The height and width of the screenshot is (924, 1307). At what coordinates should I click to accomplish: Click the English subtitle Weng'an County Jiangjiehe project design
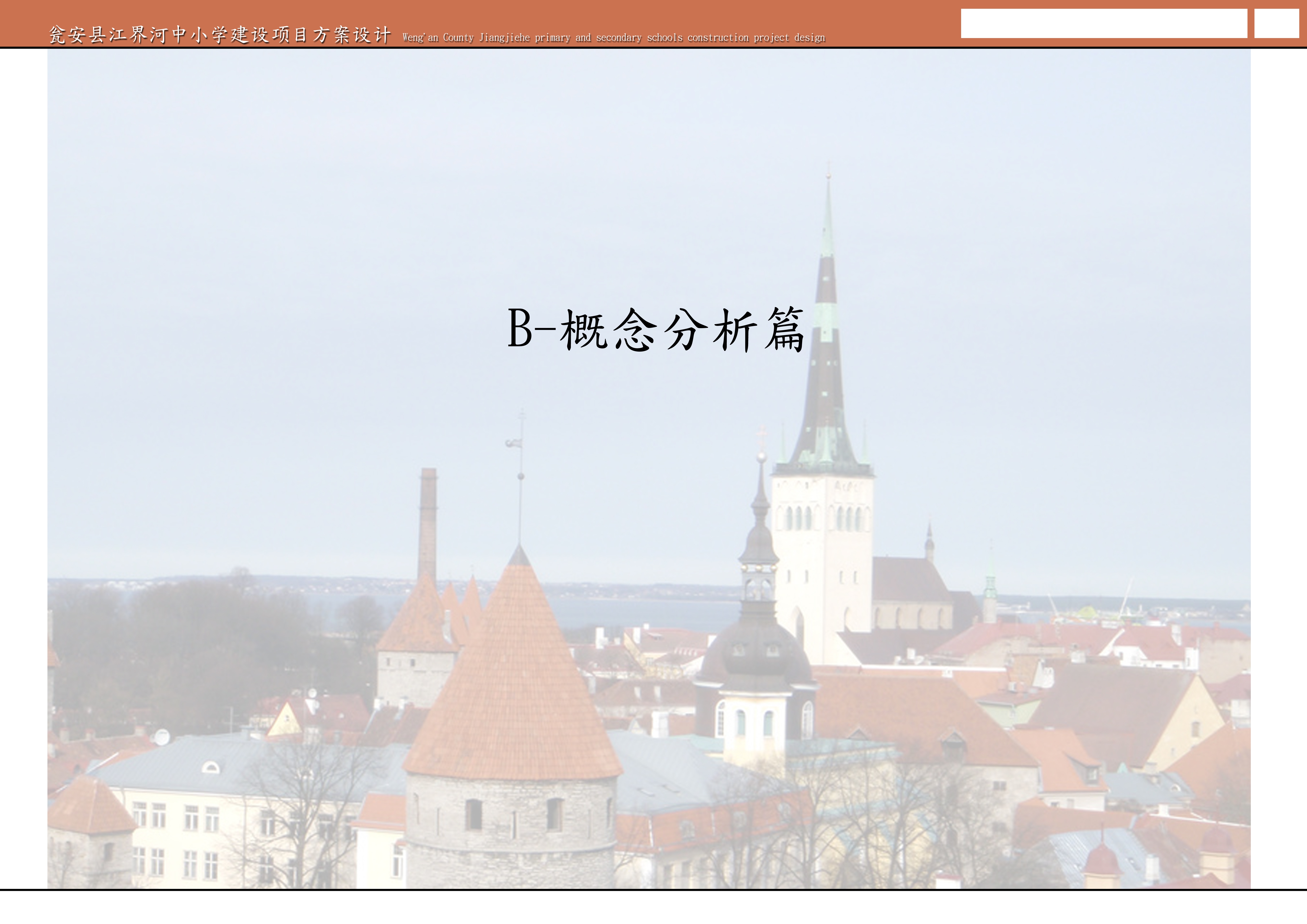(x=614, y=38)
